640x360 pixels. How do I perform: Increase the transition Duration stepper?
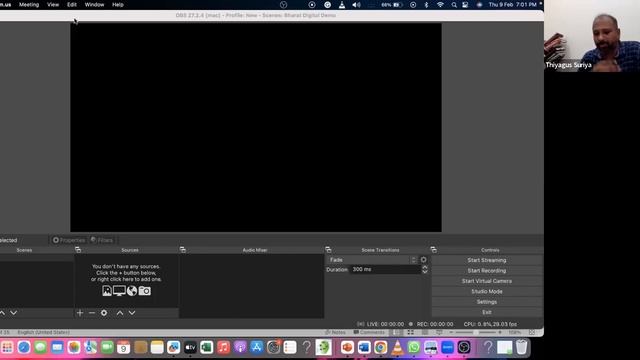(x=425, y=267)
